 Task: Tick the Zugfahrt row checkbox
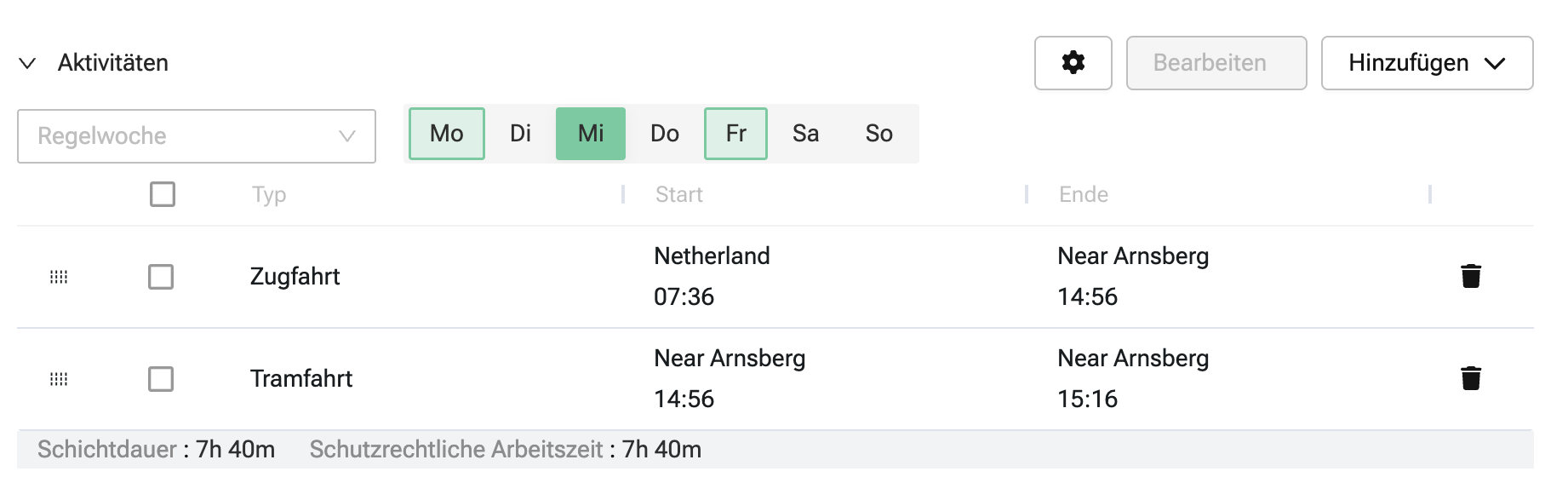point(161,277)
